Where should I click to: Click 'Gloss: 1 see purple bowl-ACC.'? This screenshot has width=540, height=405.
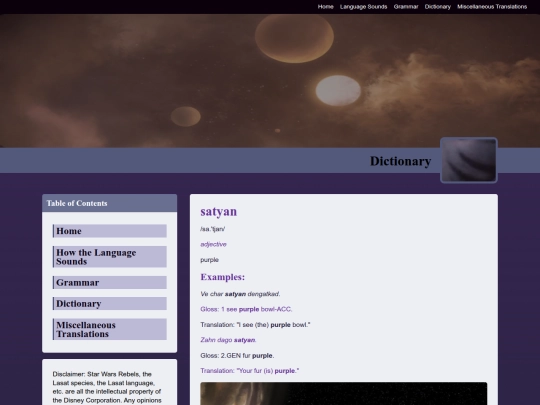(246, 309)
